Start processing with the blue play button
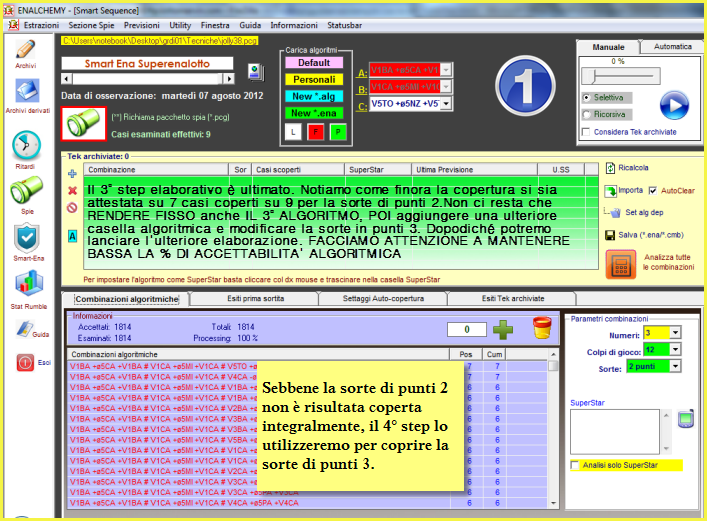707x521 pixels. tap(674, 105)
